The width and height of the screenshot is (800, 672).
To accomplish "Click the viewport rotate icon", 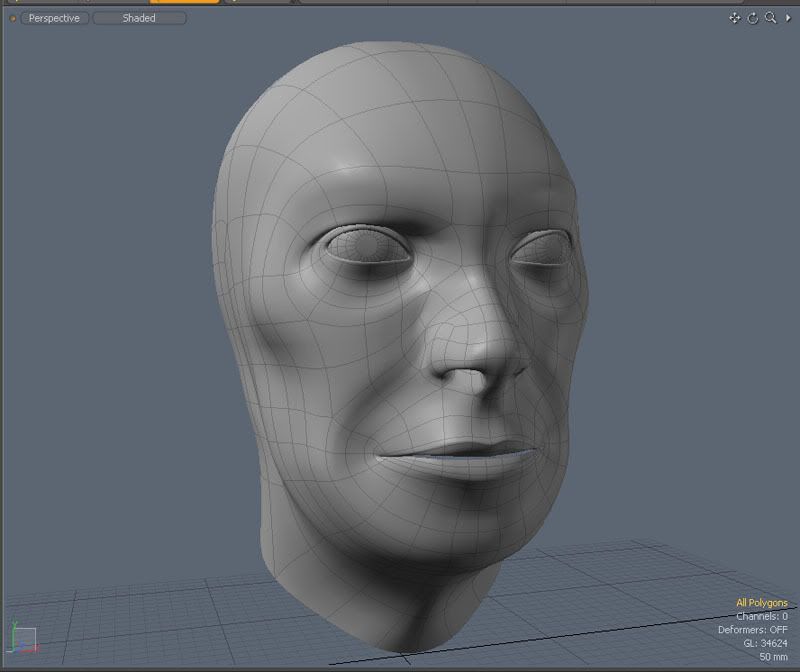I will point(753,18).
